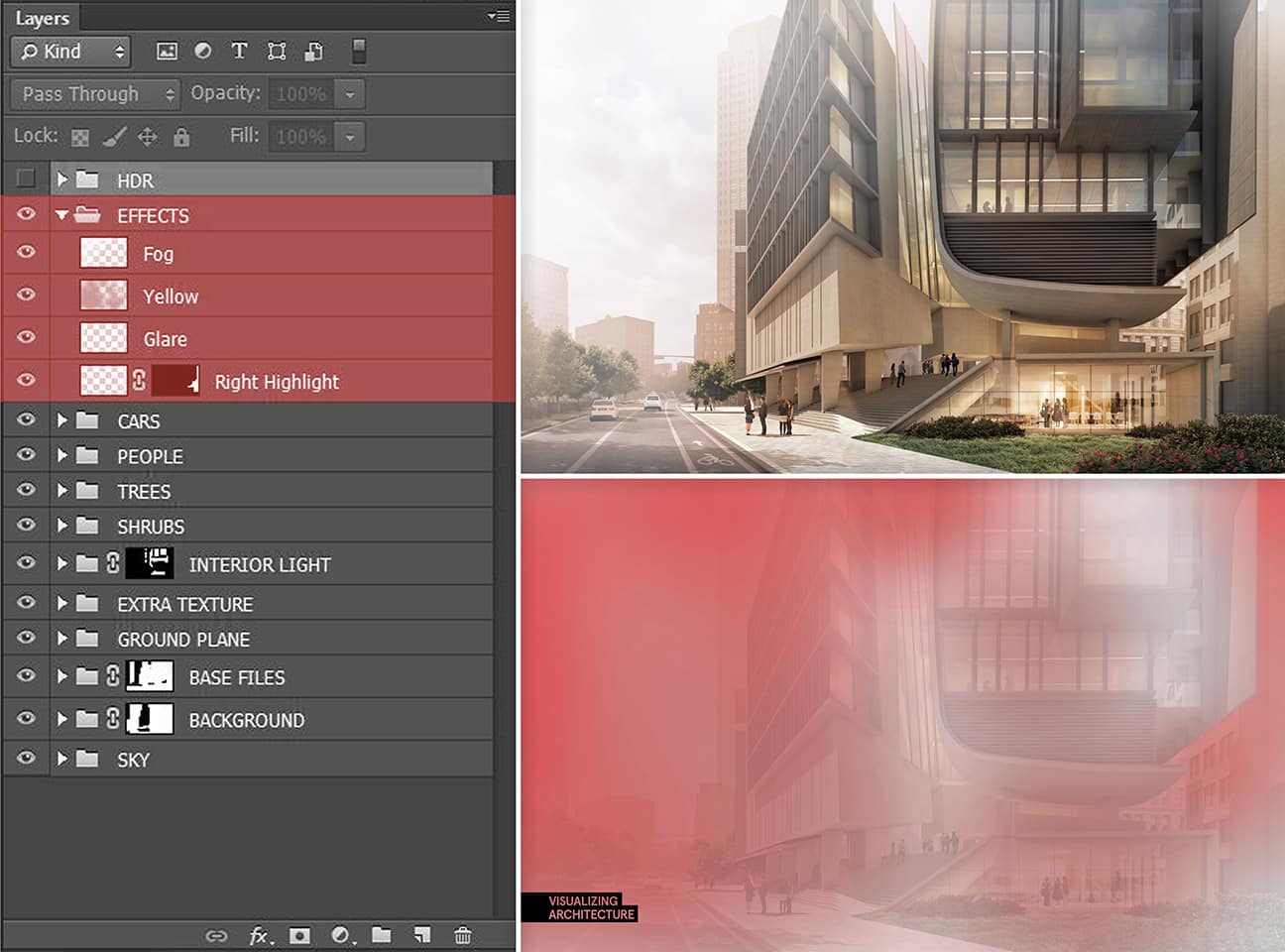Create a new group folder icon

coord(382,934)
